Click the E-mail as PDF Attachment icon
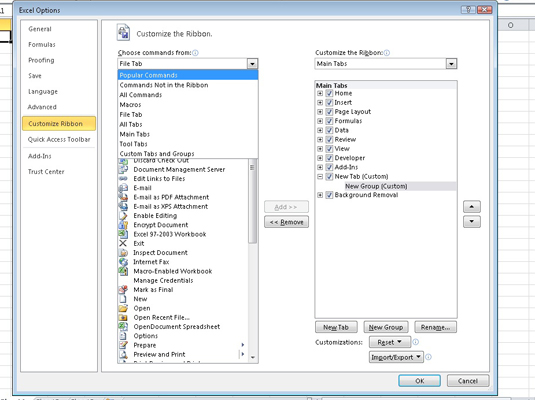This screenshot has height=400, width=535. pos(123,197)
